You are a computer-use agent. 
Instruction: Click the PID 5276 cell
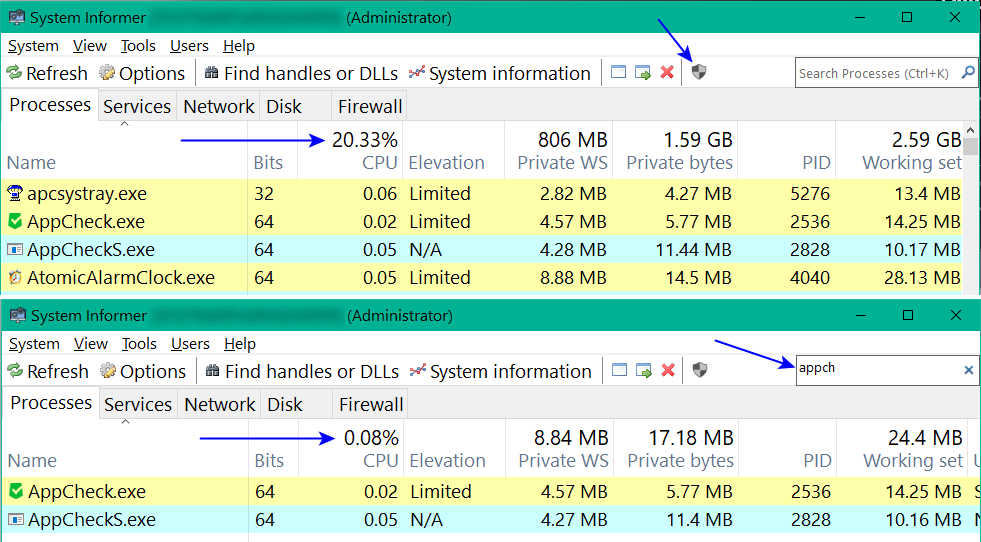tap(810, 193)
